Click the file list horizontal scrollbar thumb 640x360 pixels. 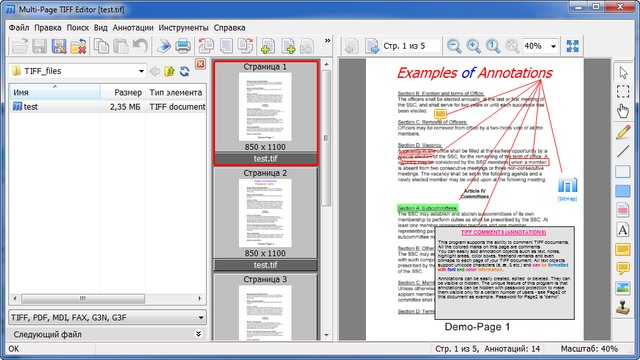coord(83,299)
